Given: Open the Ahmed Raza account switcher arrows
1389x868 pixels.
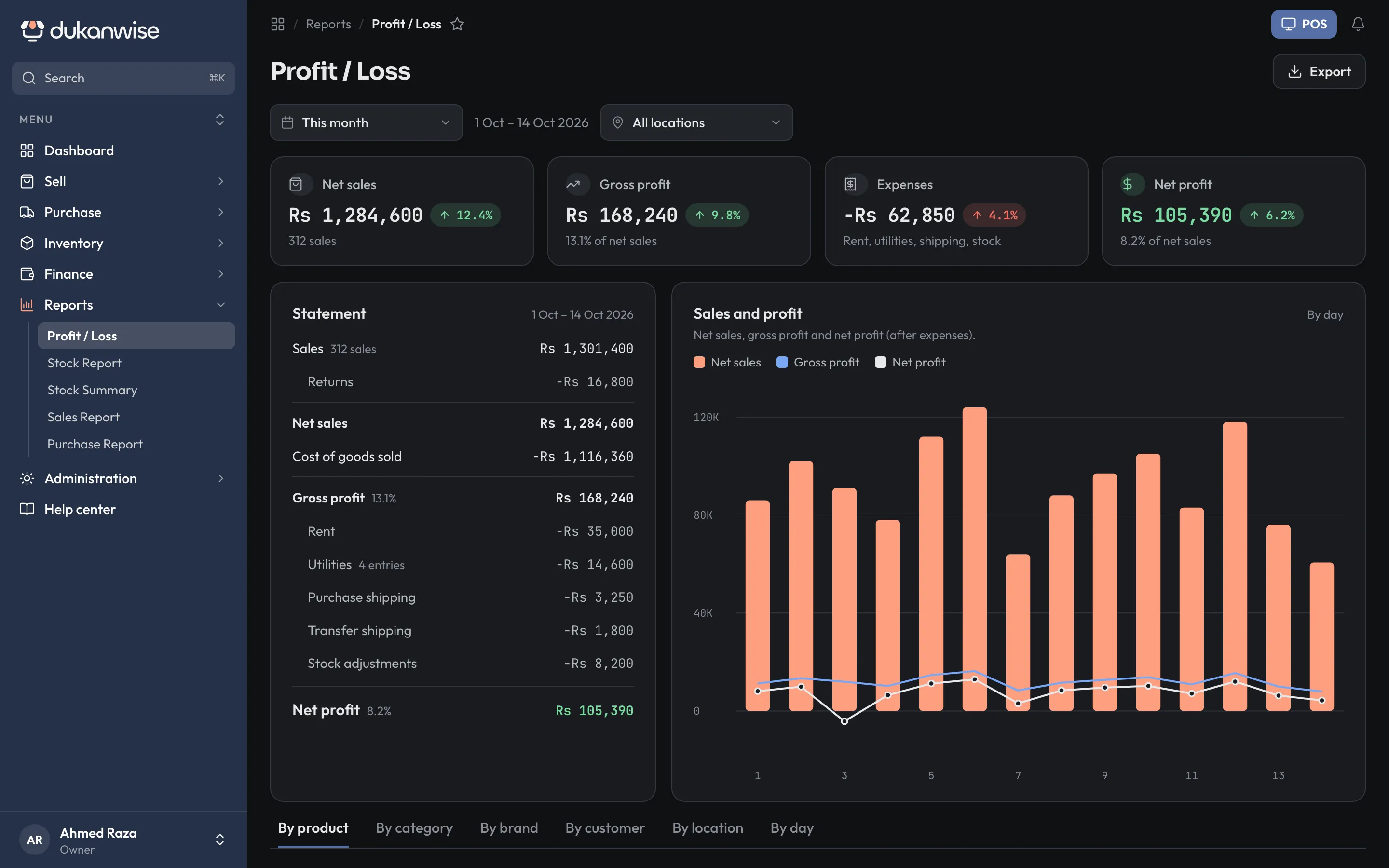Looking at the screenshot, I should point(220,840).
